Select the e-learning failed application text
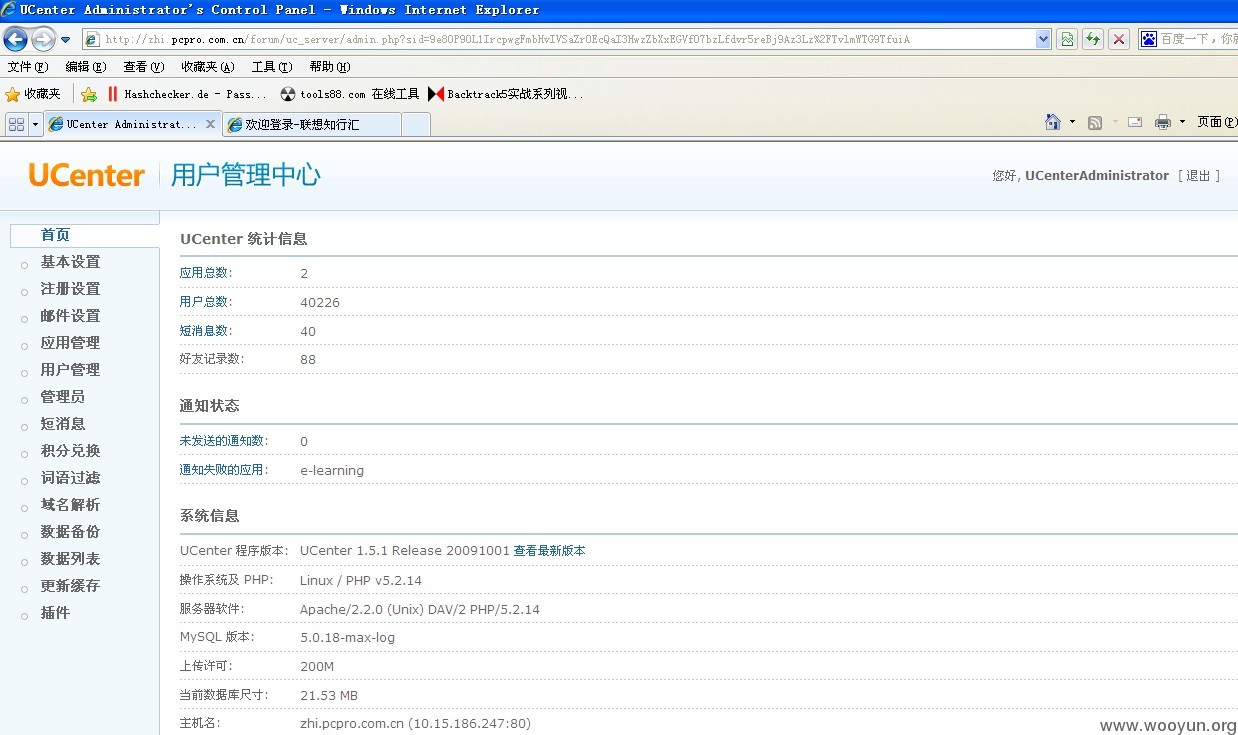Viewport: 1238px width, 735px height. point(332,470)
